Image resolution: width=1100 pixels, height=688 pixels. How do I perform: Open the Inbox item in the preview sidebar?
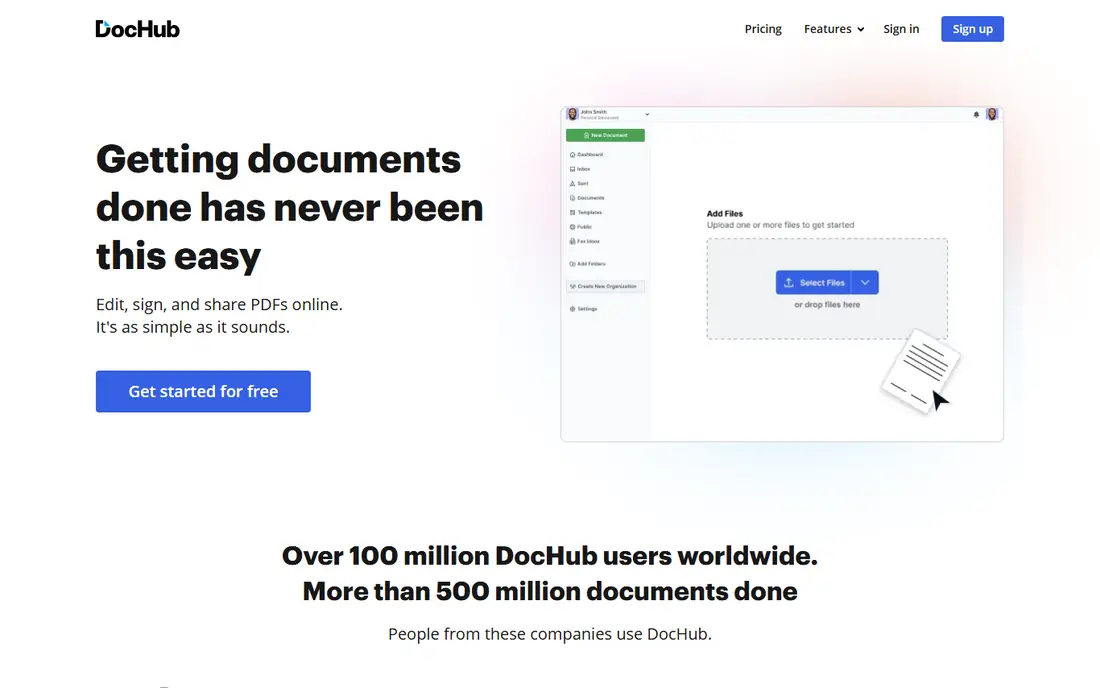coord(580,169)
